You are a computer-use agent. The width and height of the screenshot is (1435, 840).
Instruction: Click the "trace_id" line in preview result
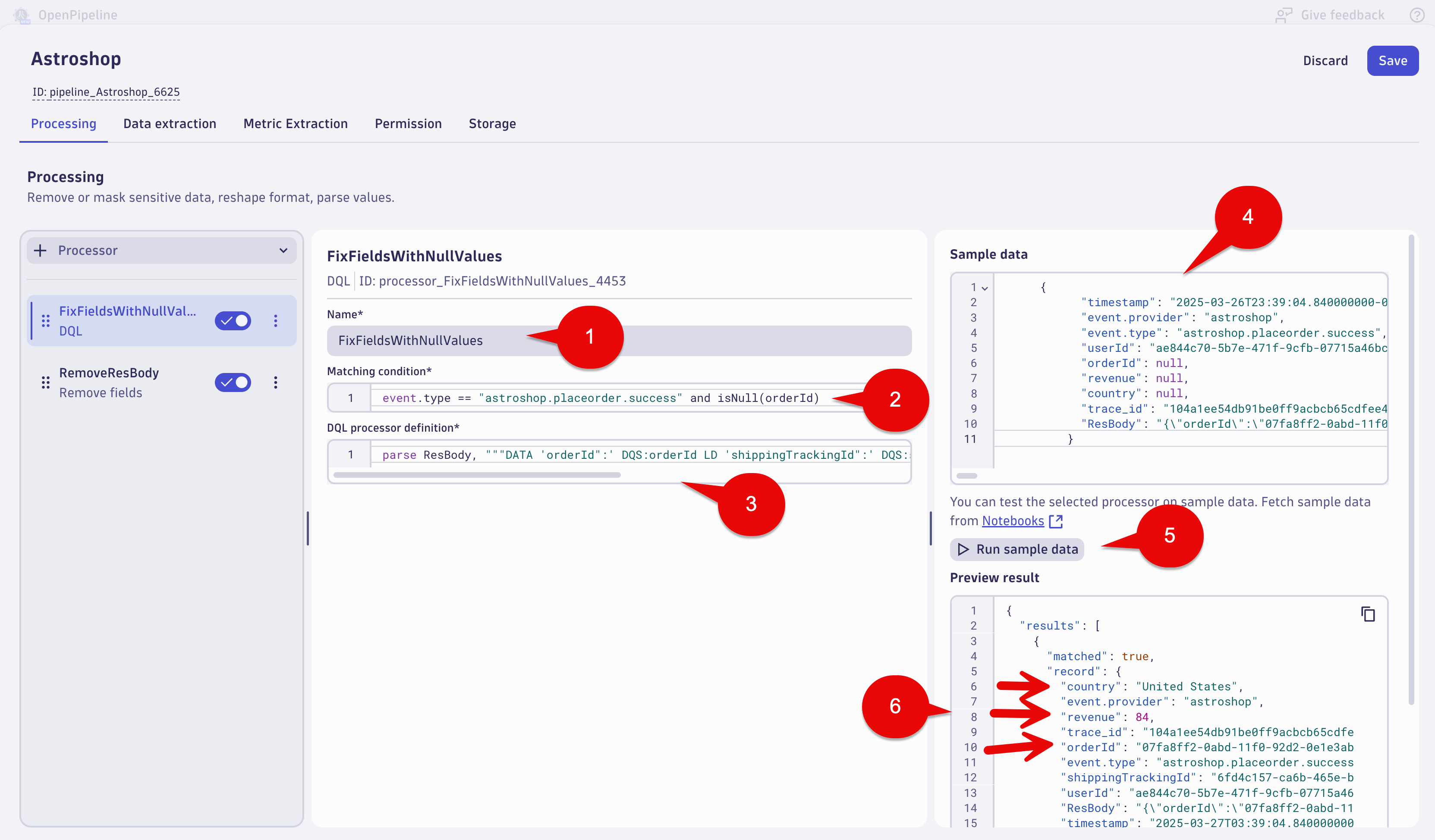point(1207,733)
